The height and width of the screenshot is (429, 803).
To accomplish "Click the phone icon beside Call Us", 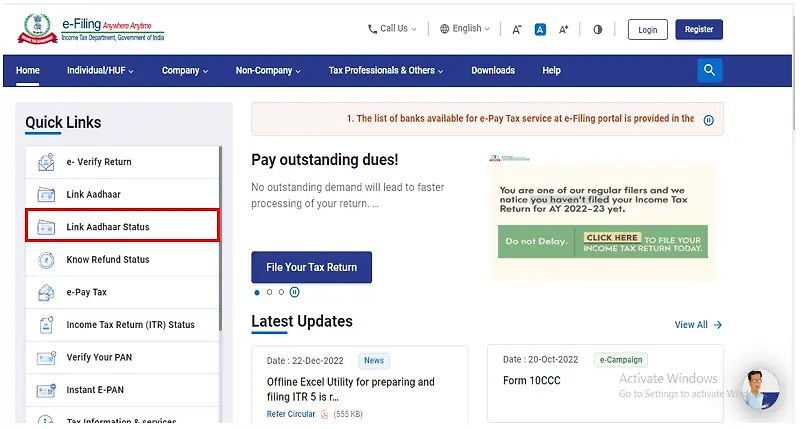I will 372,29.
